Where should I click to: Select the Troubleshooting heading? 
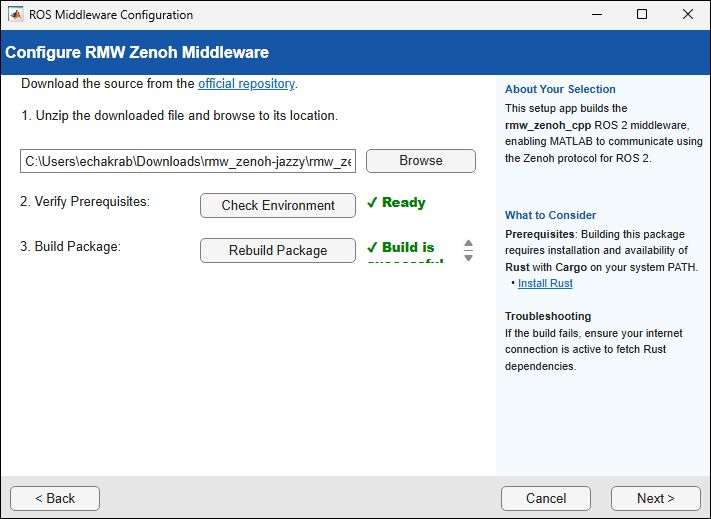548,316
